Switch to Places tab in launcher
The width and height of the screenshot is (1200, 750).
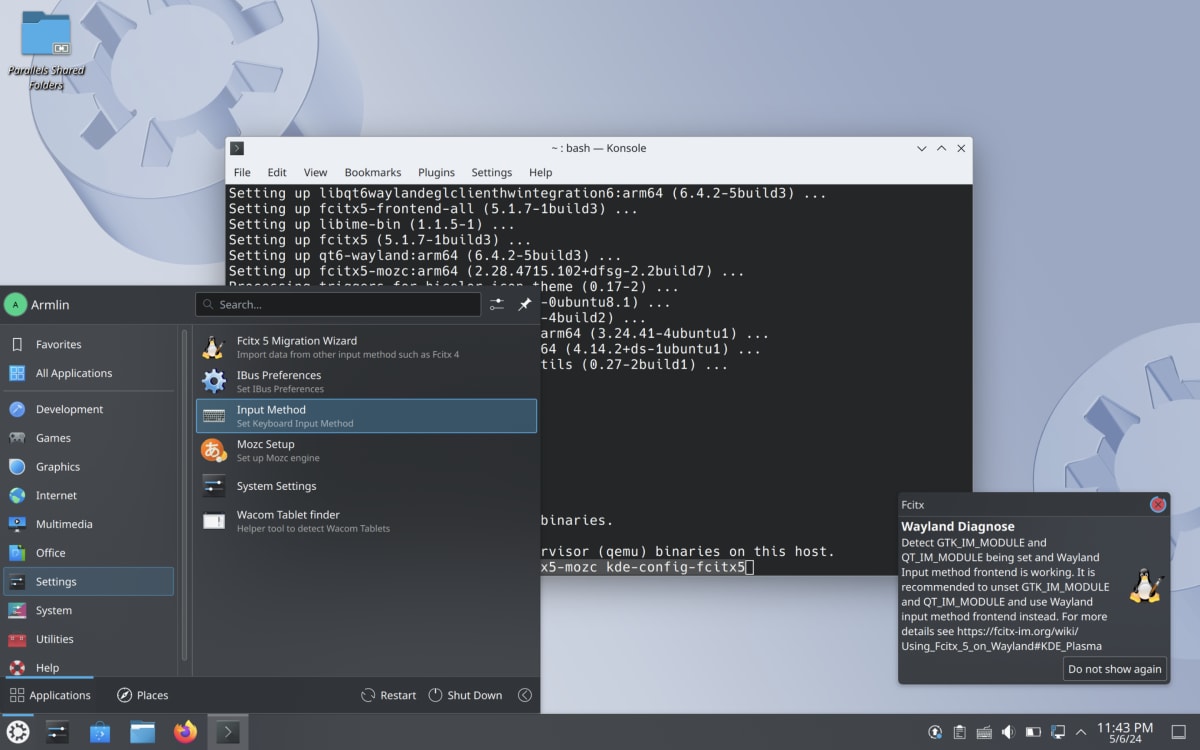(x=142, y=695)
